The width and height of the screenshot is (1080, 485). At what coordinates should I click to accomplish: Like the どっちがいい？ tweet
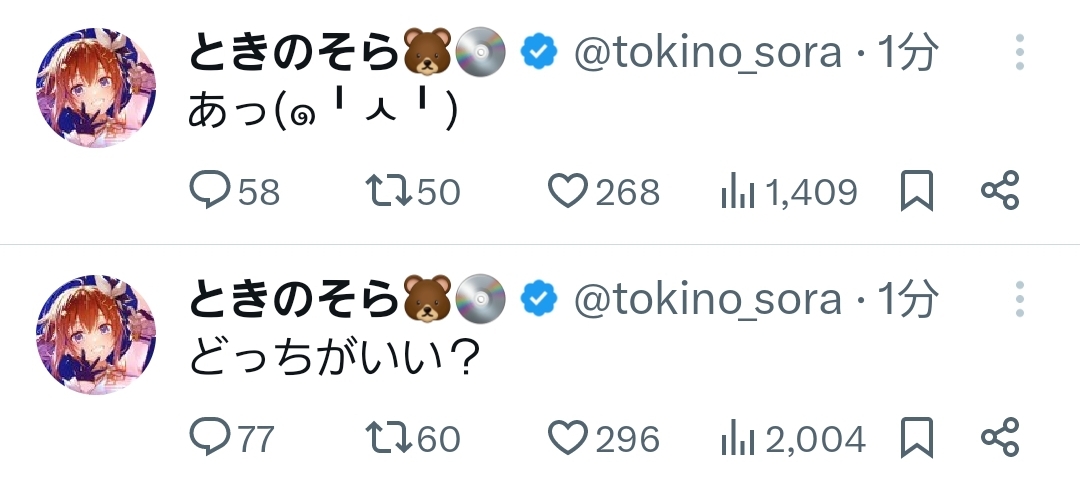pos(568,437)
